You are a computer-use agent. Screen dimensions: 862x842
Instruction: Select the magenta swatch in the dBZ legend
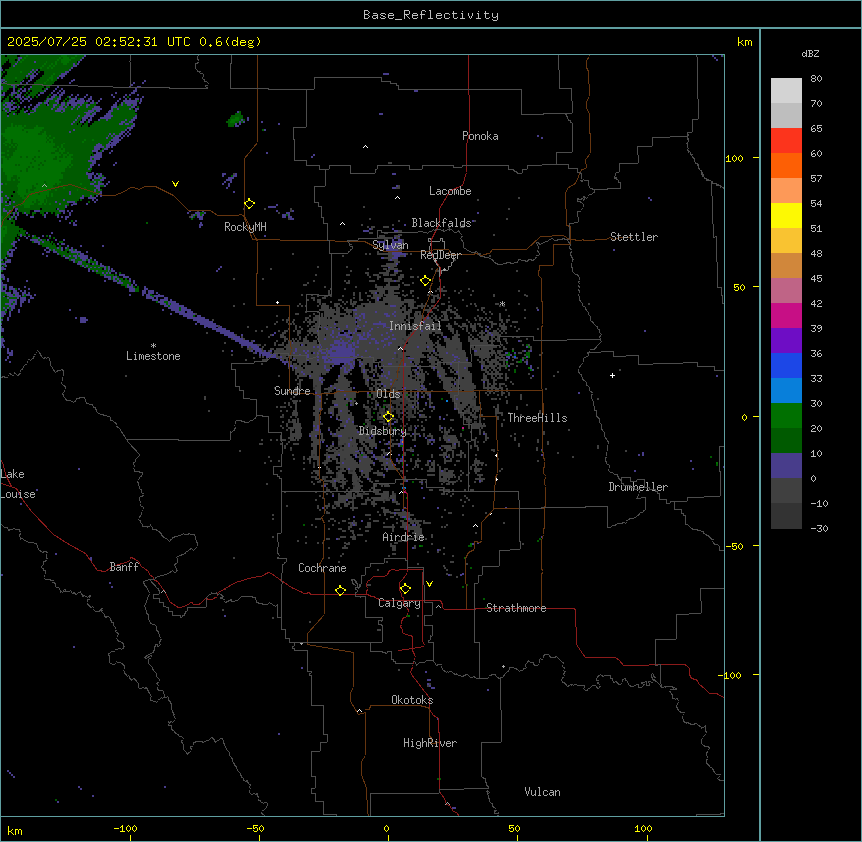point(786,315)
